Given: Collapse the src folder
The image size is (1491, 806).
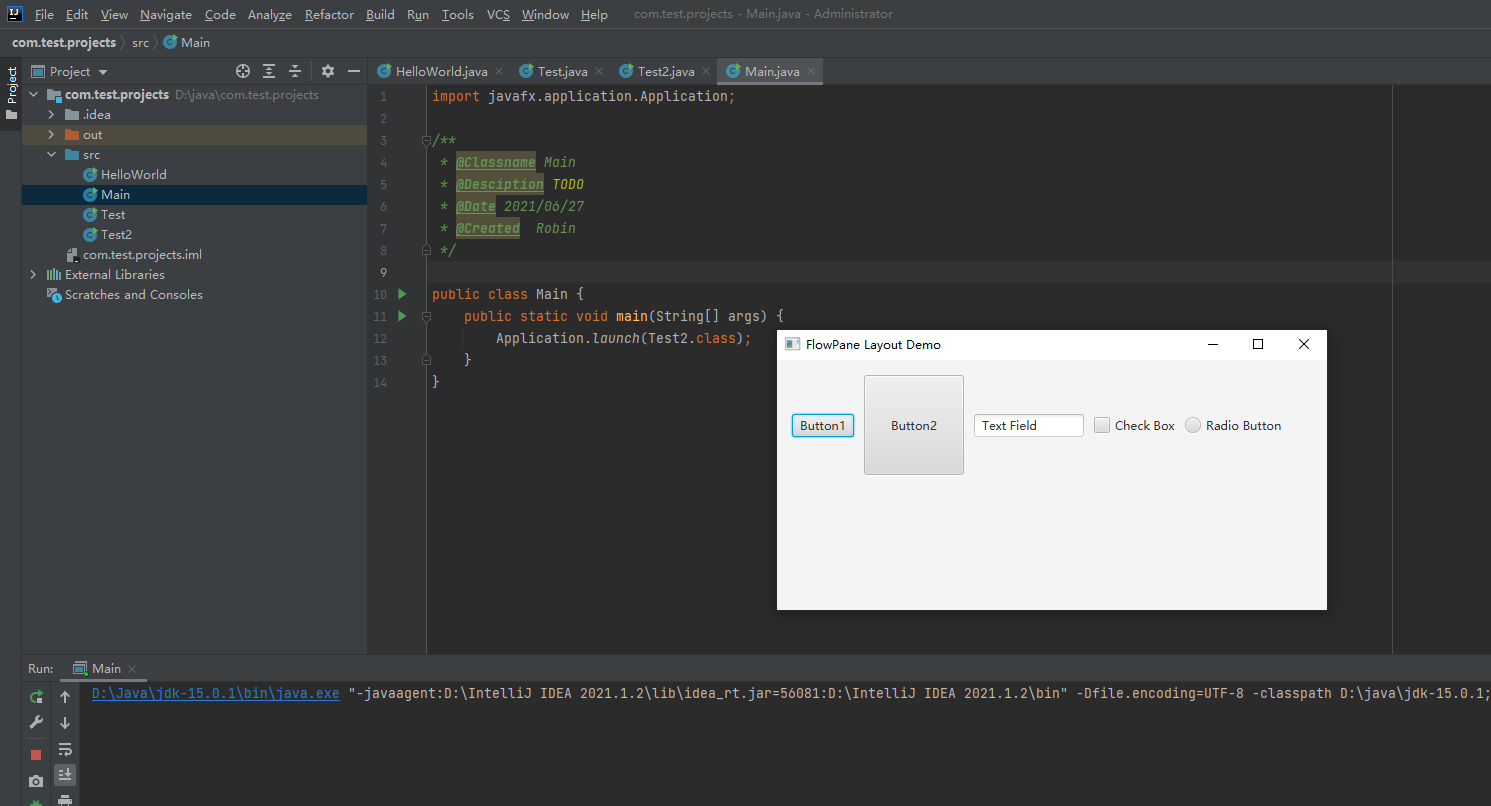Looking at the screenshot, I should pos(51,155).
